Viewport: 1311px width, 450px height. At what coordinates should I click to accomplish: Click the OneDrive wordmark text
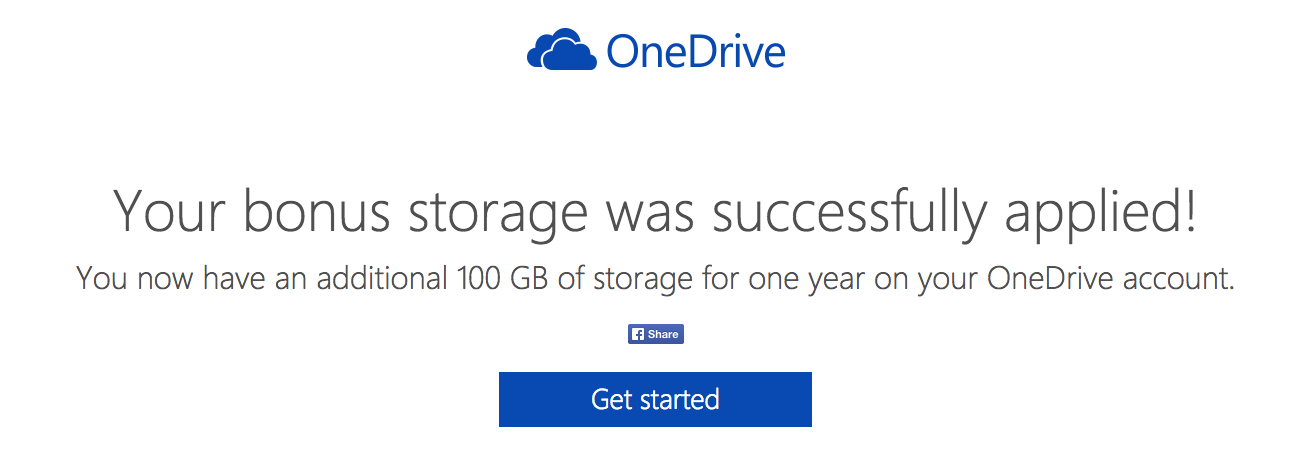point(696,52)
